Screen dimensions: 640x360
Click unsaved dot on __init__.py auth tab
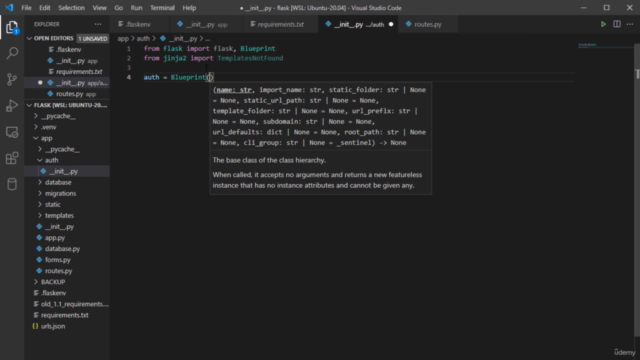(x=391, y=24)
